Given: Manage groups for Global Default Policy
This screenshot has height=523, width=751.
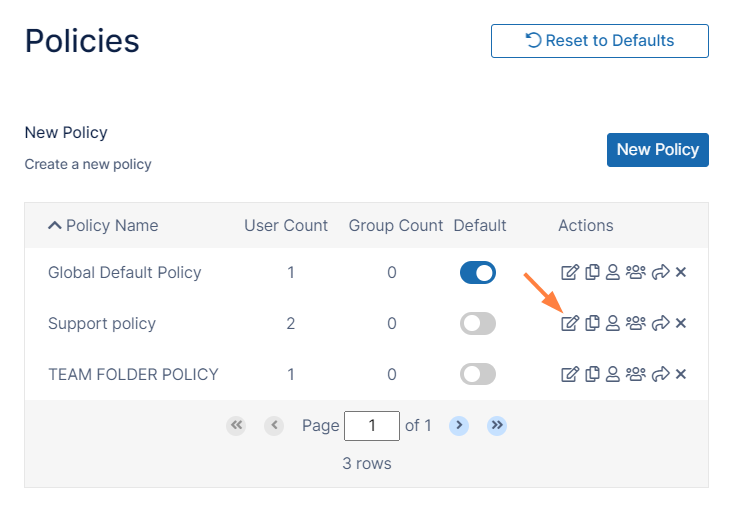Looking at the screenshot, I should coord(635,272).
